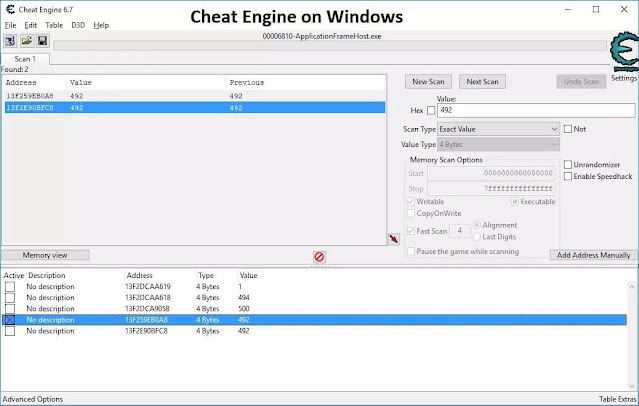Activate checkbox for address 13F2DCAA618

[10, 298]
